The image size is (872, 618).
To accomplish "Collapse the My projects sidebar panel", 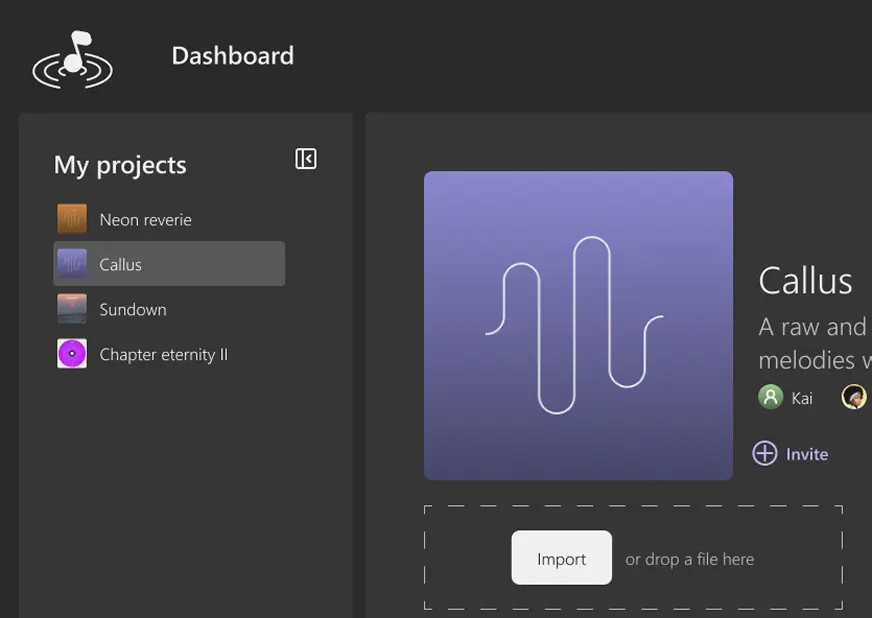I will point(306,159).
